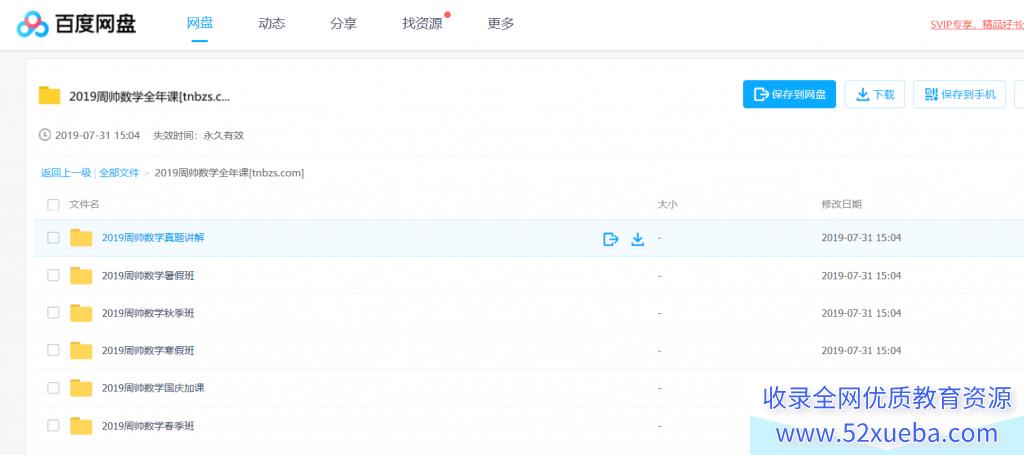
Task: Open the folder icon of 2019周帅数学秋季班
Action: coord(82,313)
